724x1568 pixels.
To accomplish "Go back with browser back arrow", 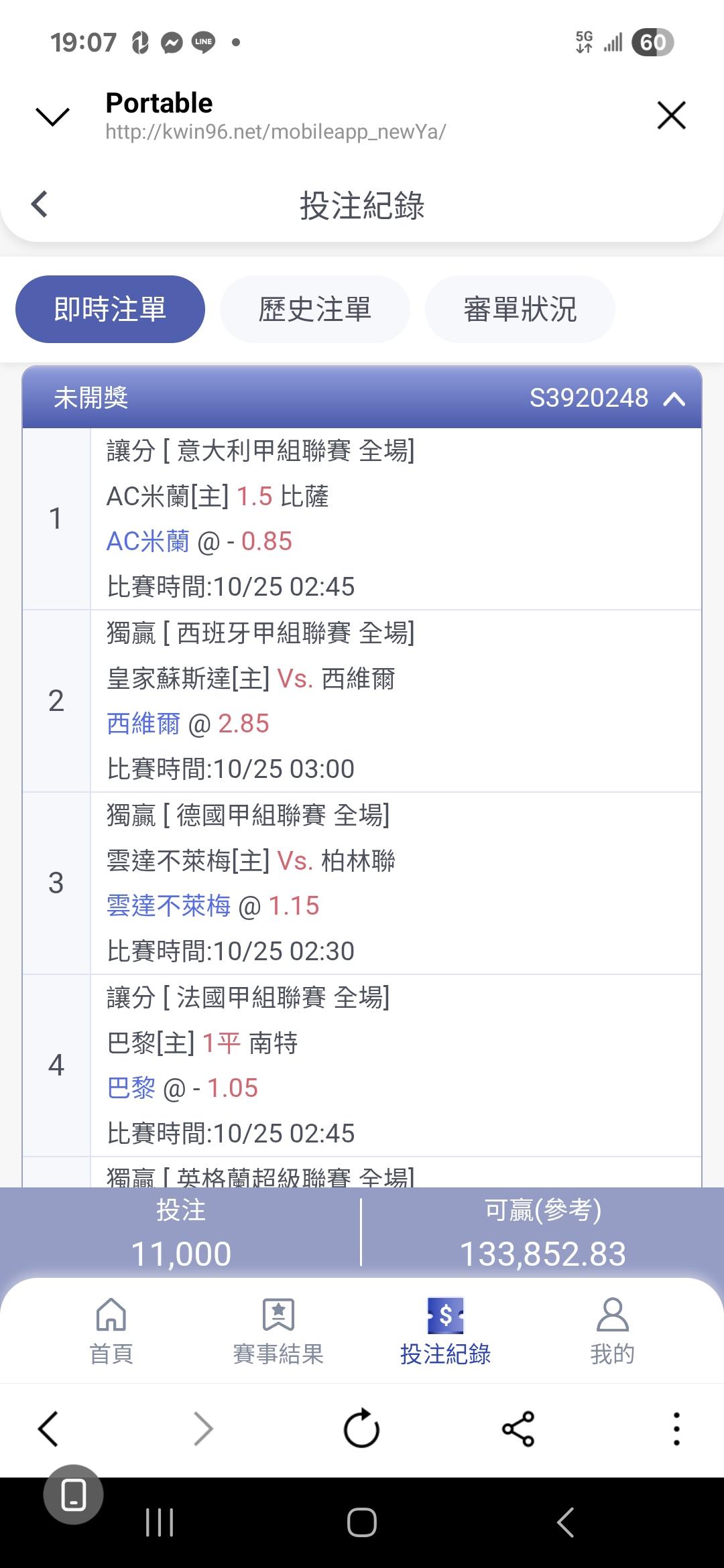I will (48, 1429).
